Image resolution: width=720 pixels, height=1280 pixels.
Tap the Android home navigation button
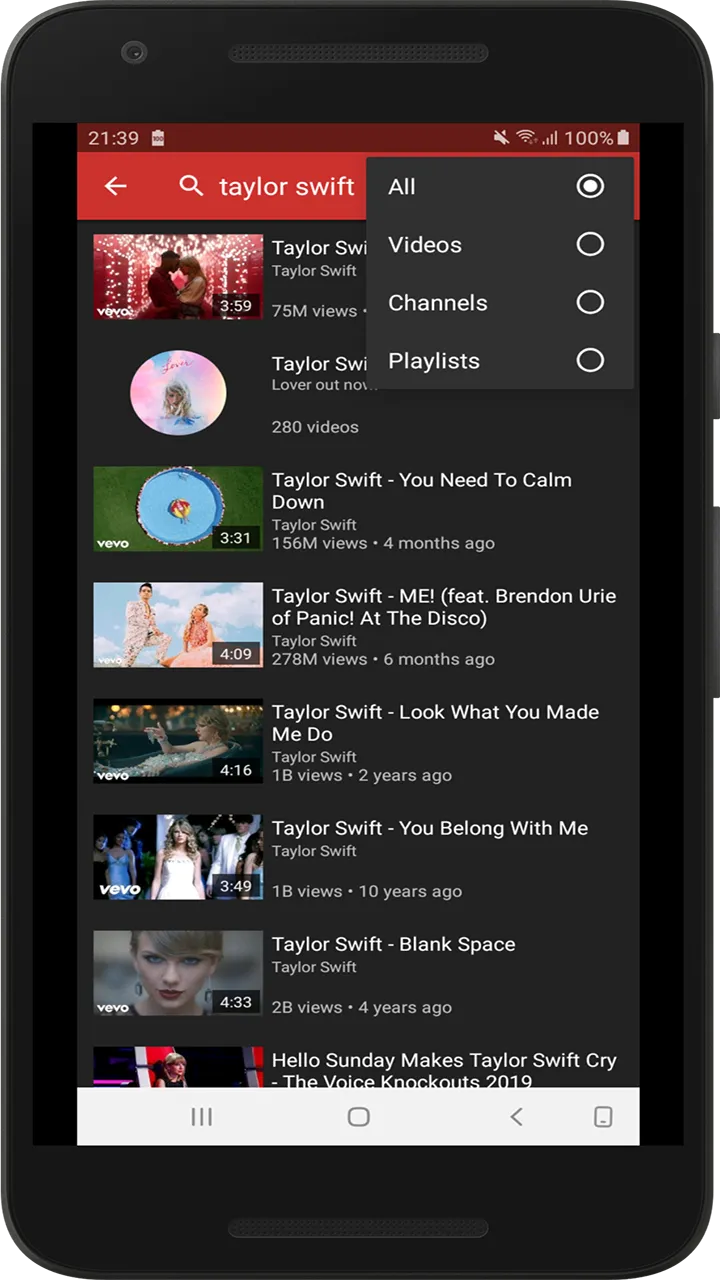point(359,1117)
